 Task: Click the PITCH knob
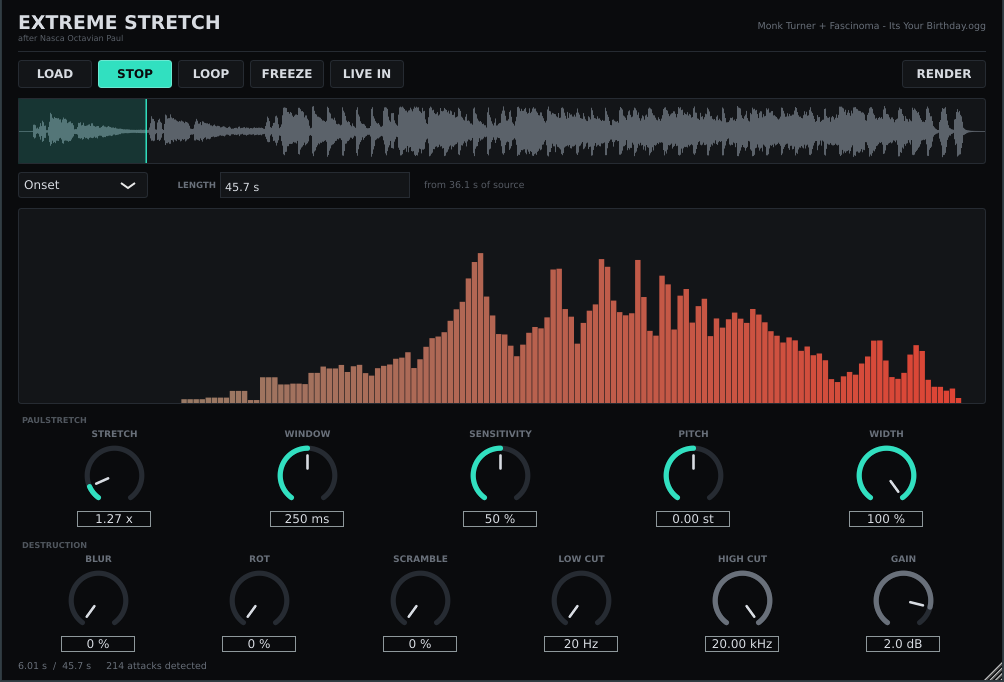693,475
